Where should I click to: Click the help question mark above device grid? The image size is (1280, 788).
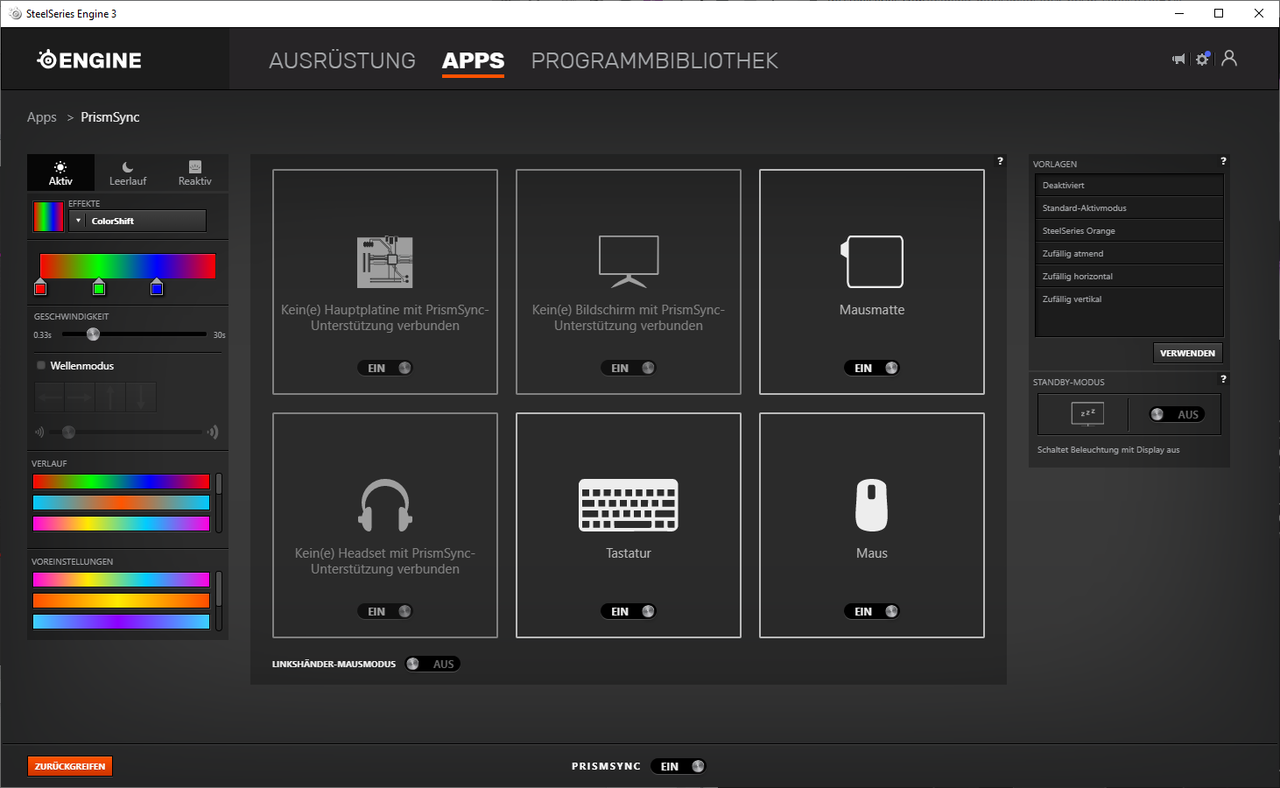click(x=999, y=161)
